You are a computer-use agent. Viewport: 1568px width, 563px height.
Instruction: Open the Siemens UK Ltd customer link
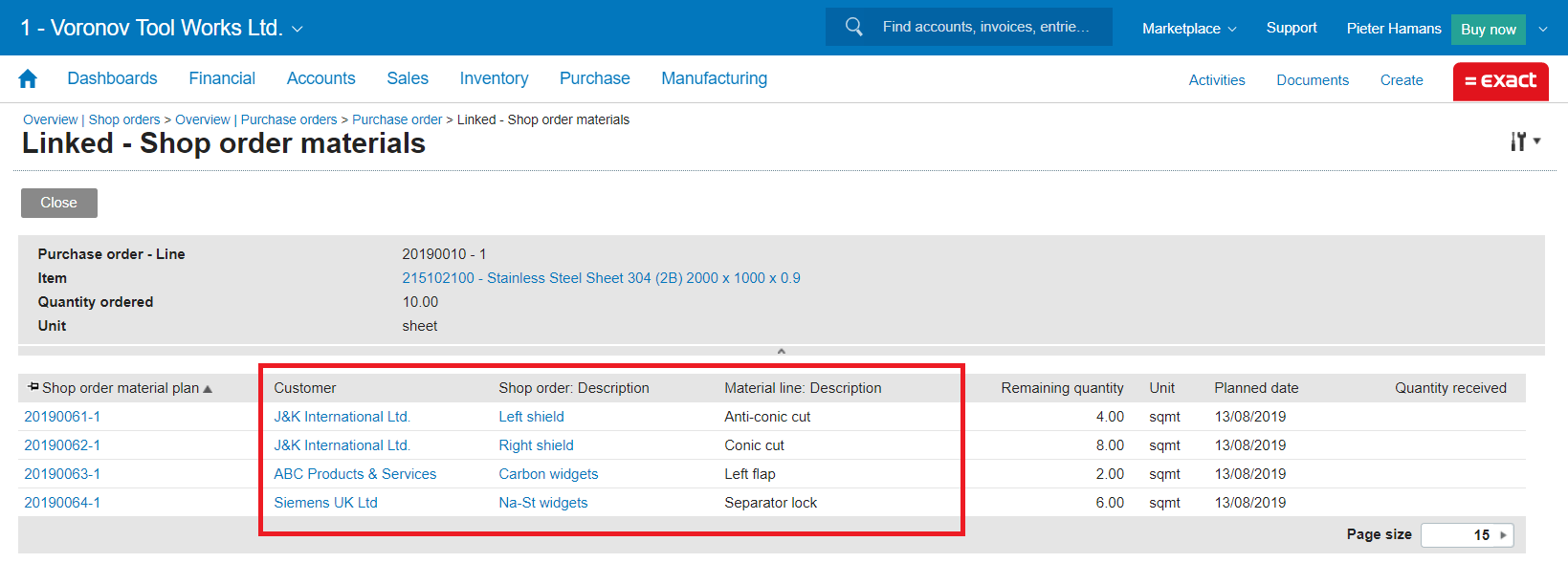click(x=325, y=503)
